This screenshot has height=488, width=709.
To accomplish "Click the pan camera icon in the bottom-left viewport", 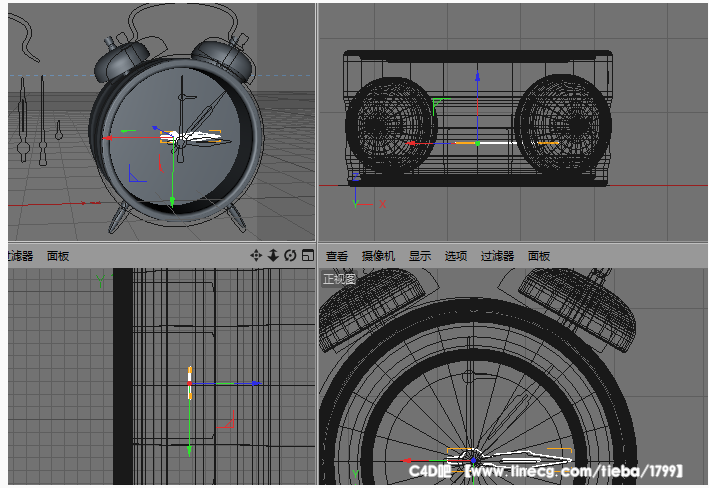I will [x=256, y=256].
